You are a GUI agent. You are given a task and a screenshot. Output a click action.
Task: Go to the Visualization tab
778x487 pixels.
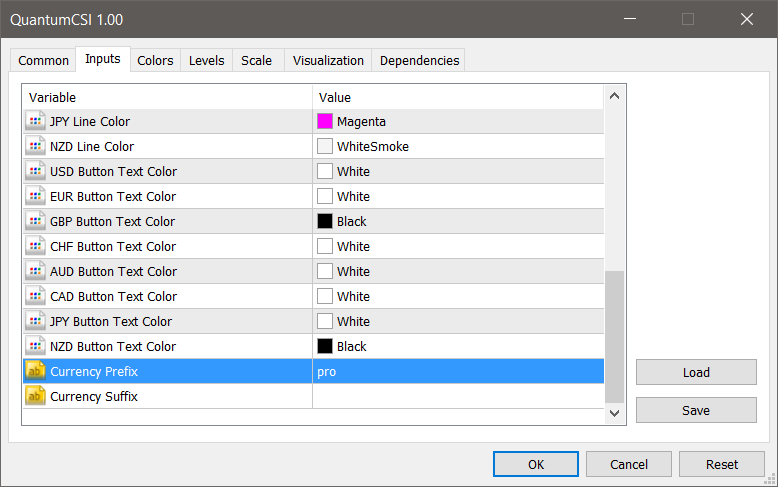[x=328, y=61]
